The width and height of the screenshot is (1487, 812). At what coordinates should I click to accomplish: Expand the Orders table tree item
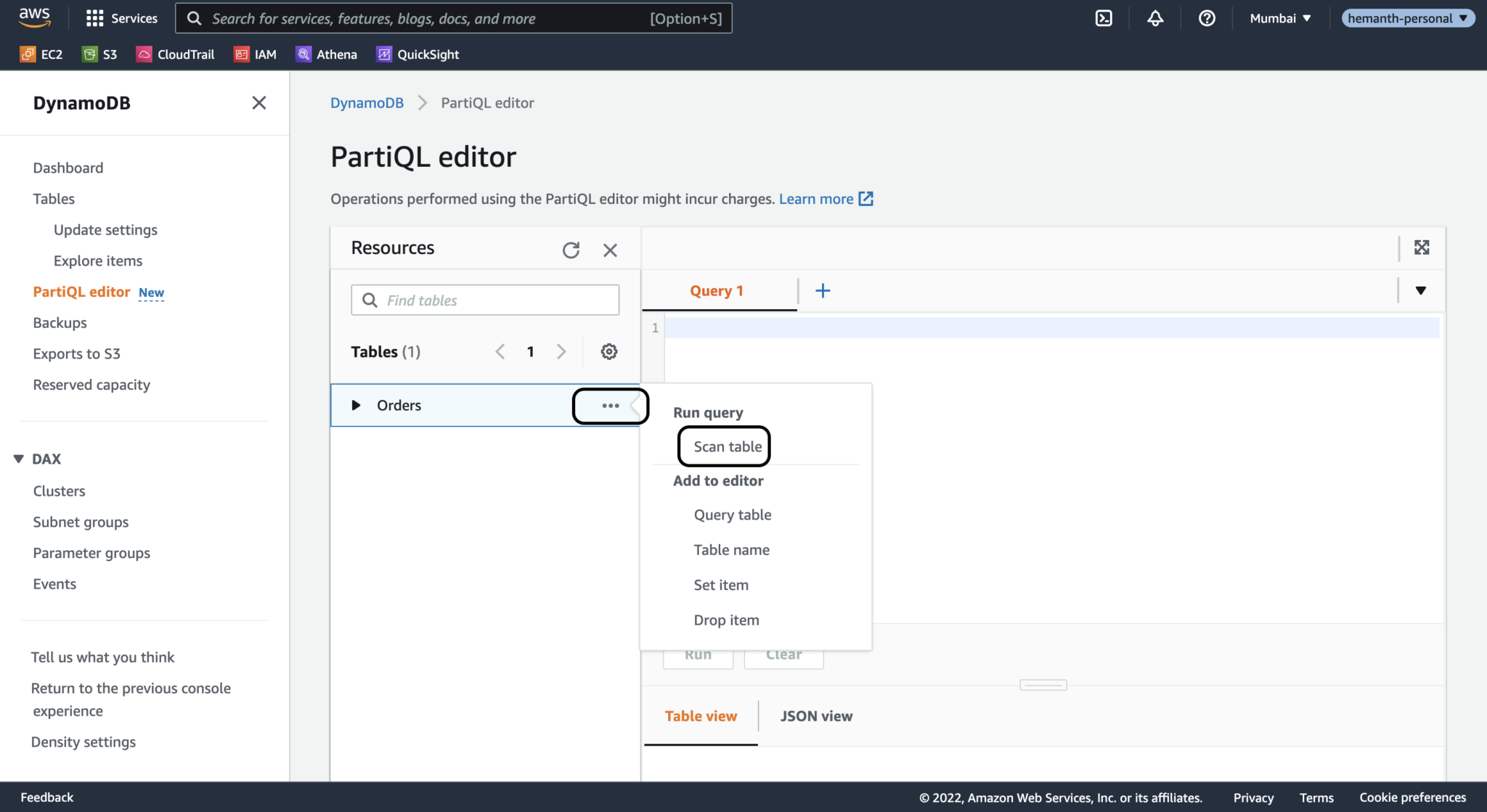tap(356, 406)
